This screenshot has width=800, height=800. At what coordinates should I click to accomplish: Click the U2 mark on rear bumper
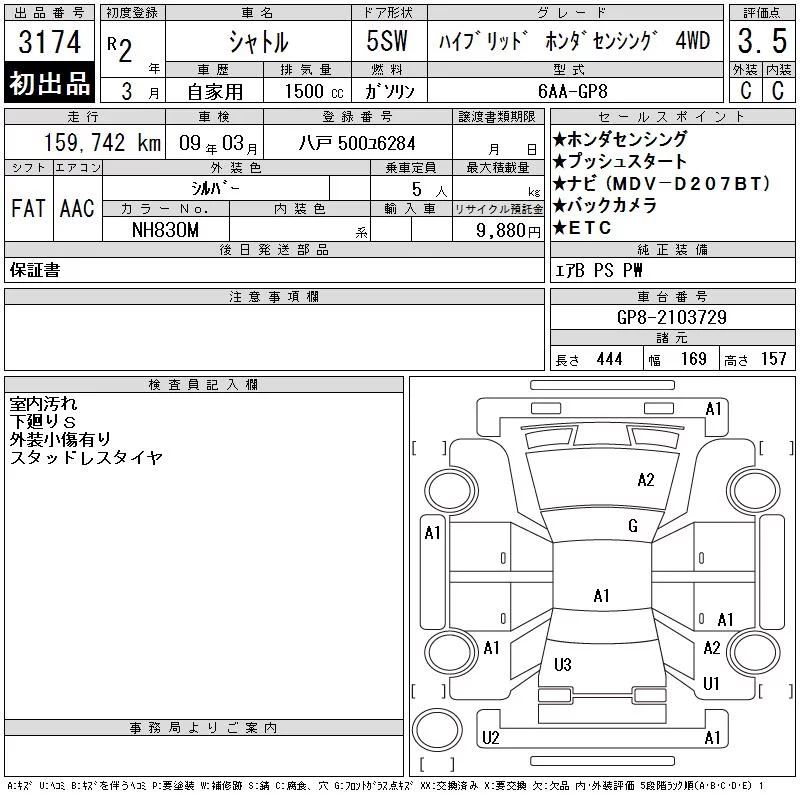point(490,738)
